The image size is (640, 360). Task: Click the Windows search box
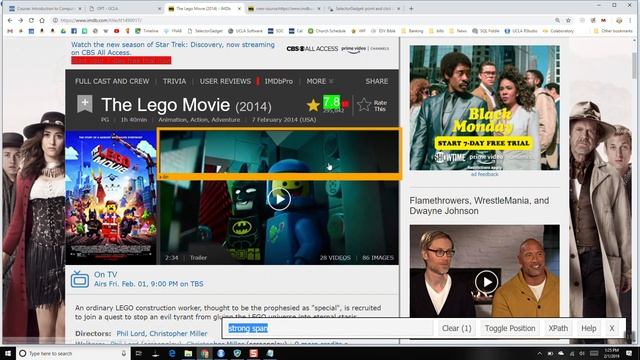coord(73,353)
